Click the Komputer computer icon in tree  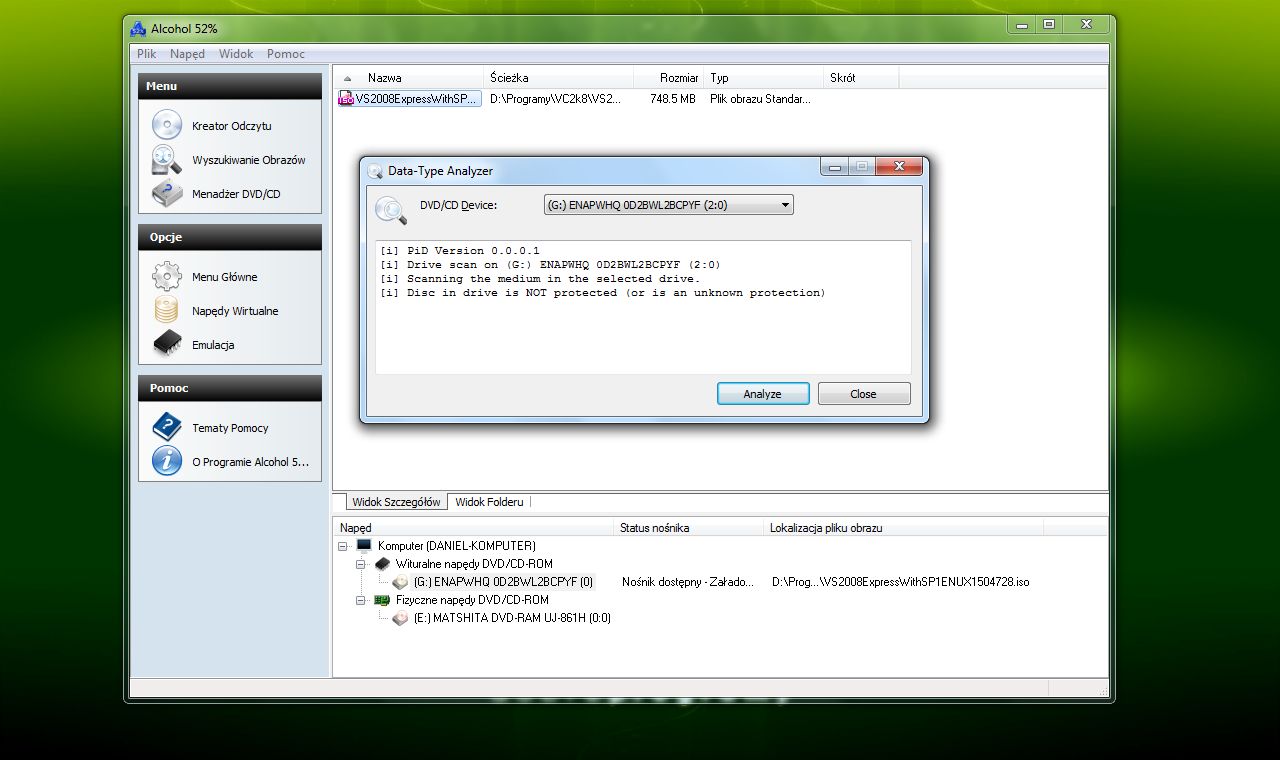pyautogui.click(x=364, y=546)
